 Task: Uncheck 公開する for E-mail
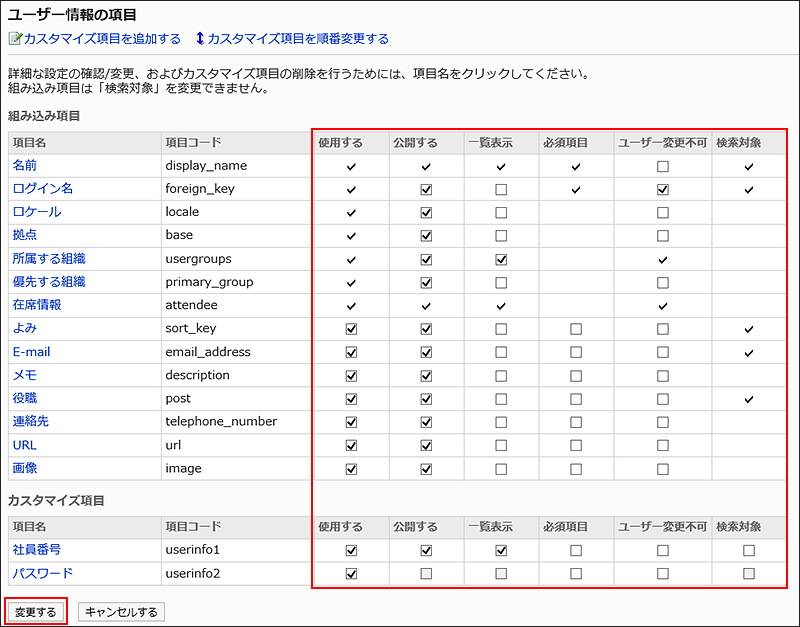pyautogui.click(x=426, y=352)
